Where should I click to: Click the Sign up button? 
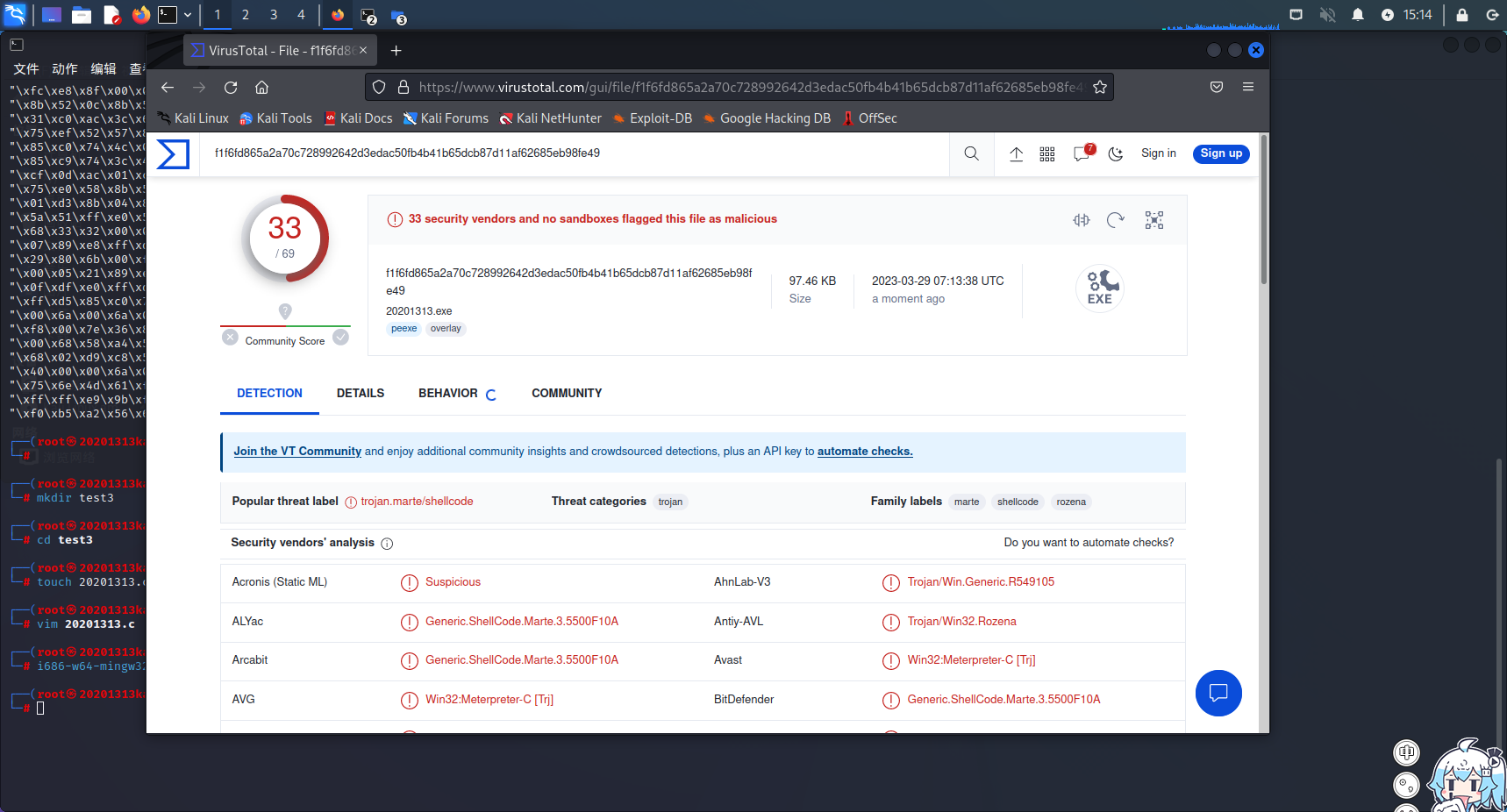click(x=1221, y=153)
